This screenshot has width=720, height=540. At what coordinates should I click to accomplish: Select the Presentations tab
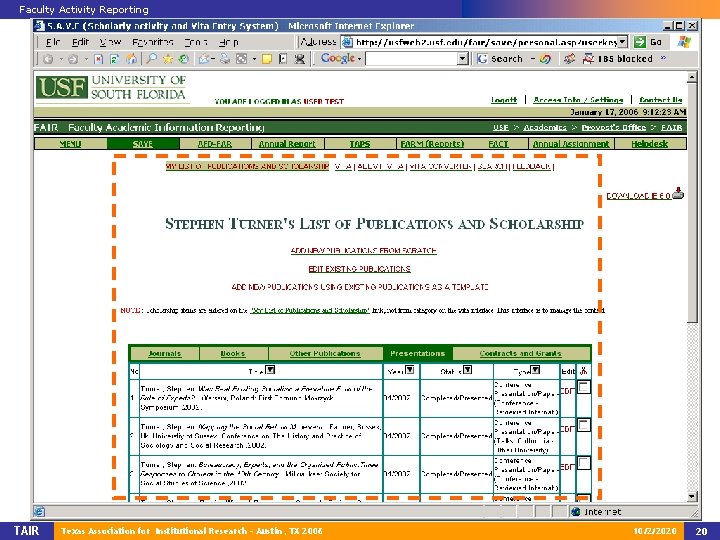click(417, 354)
